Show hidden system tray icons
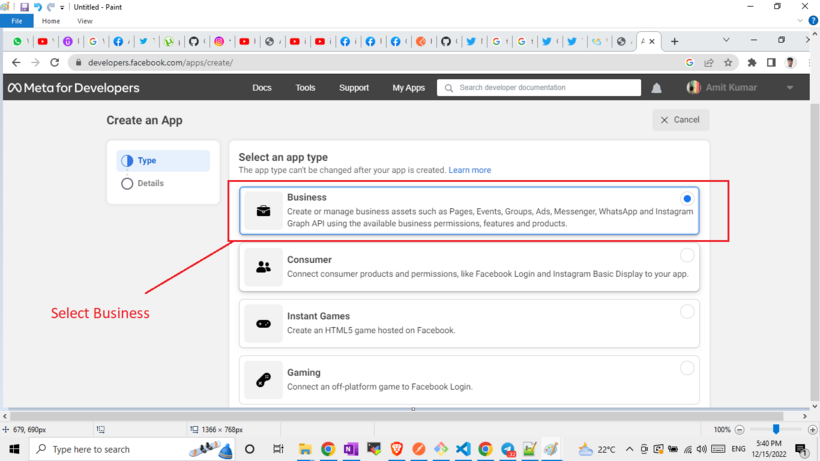The width and height of the screenshot is (820, 461). point(630,450)
